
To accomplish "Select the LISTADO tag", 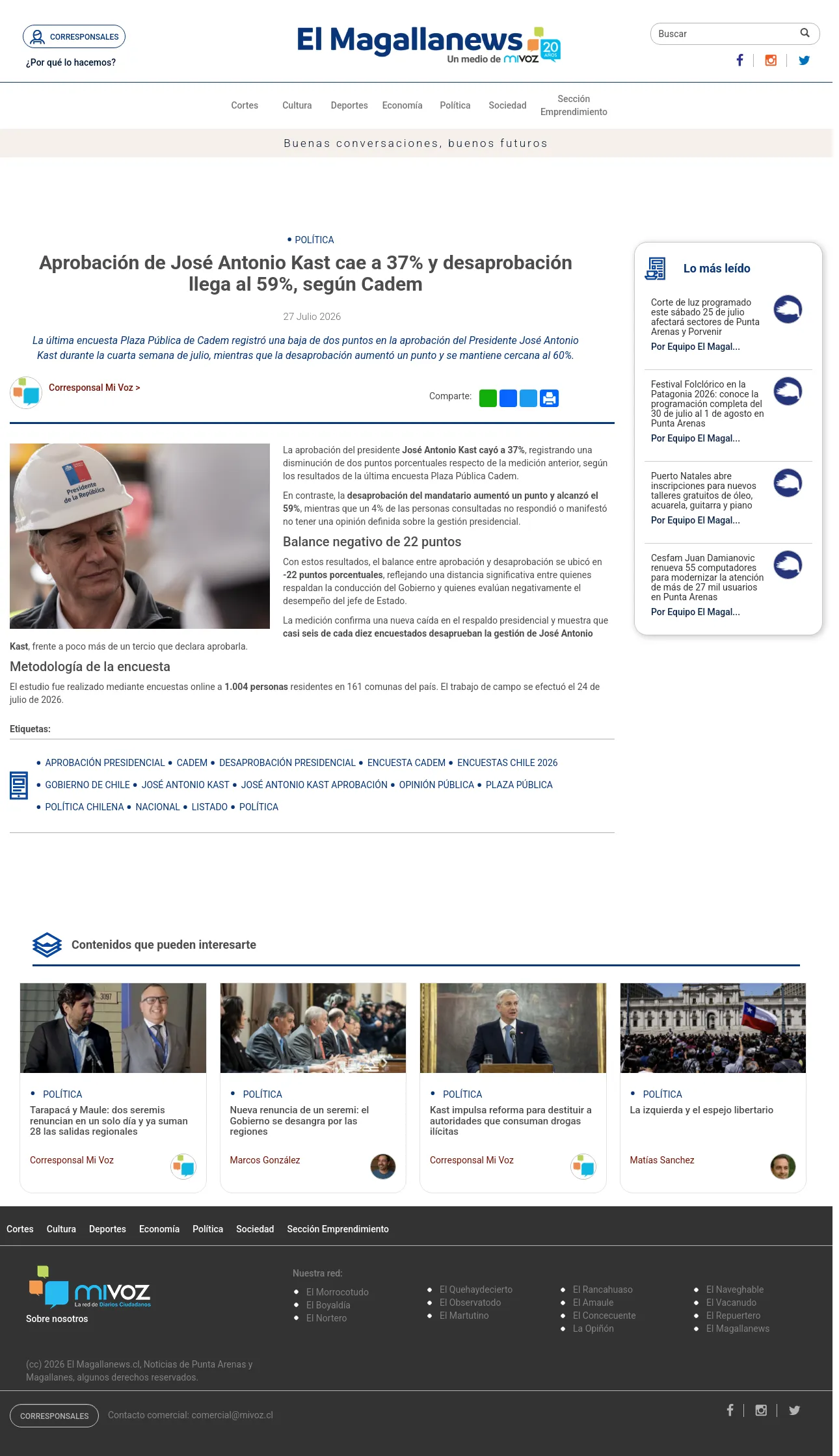I will [x=209, y=807].
